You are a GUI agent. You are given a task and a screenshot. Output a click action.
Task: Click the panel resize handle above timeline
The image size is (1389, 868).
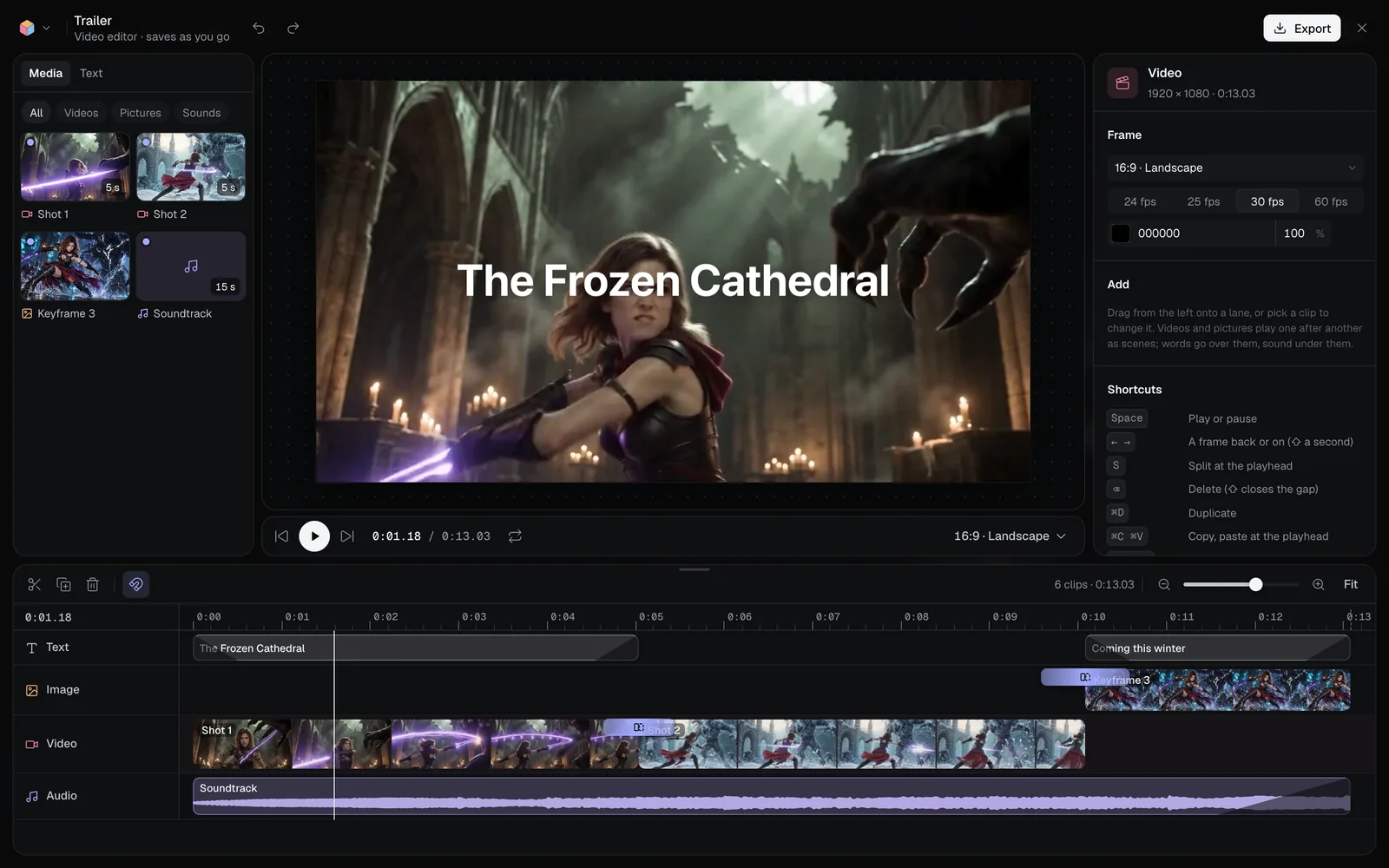tap(694, 569)
